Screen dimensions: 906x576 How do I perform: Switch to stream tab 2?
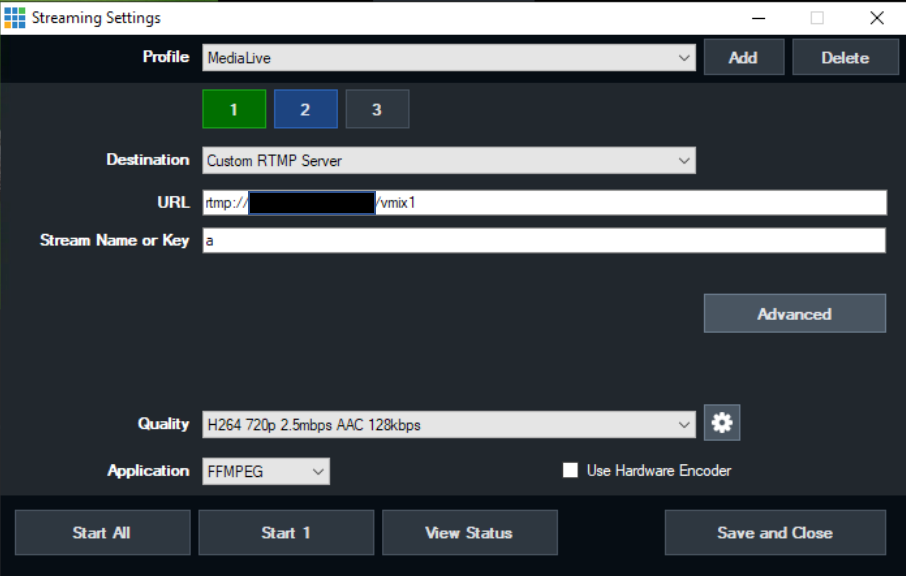point(305,108)
